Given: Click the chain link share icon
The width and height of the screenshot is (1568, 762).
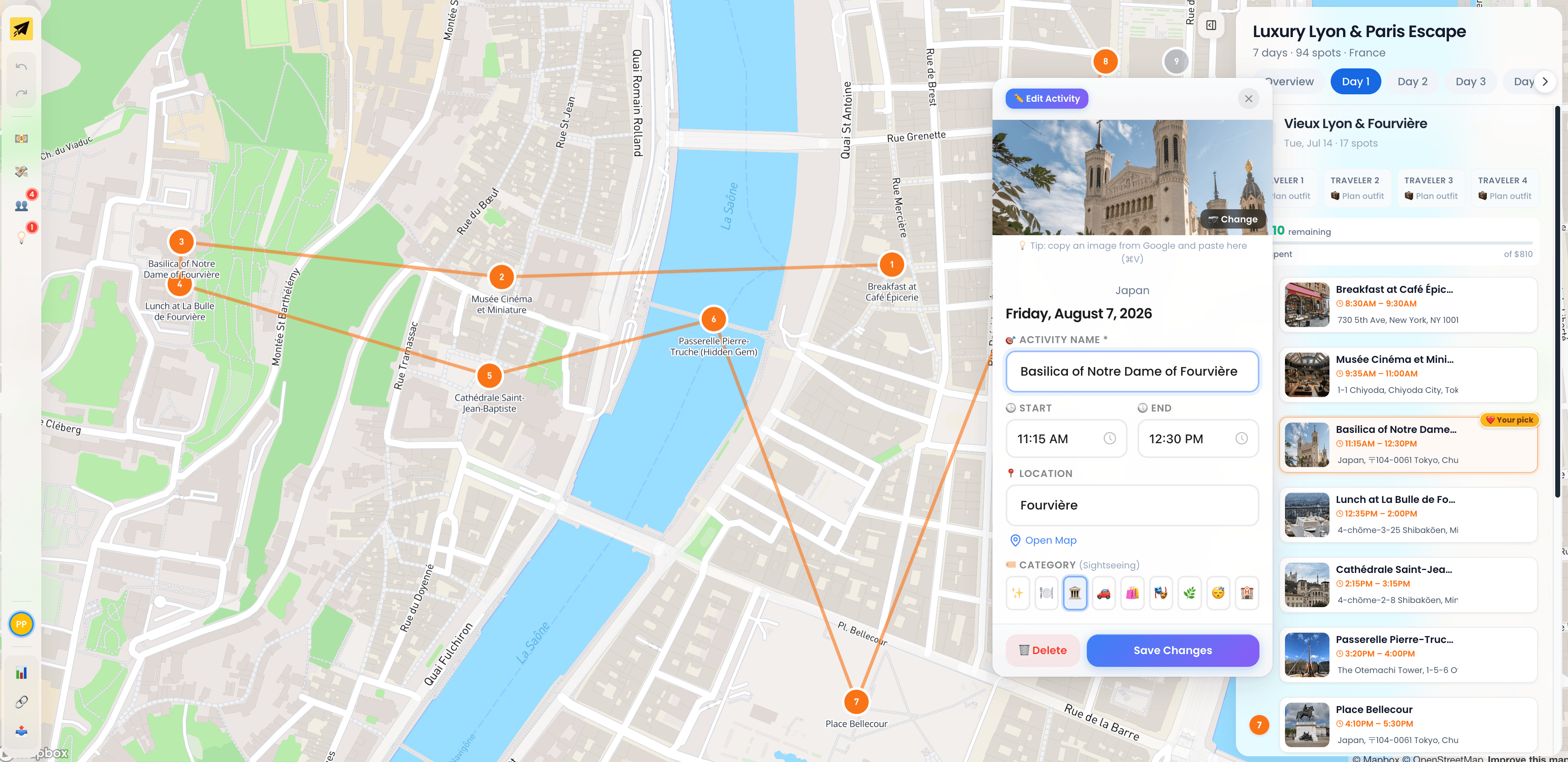Looking at the screenshot, I should 21,702.
